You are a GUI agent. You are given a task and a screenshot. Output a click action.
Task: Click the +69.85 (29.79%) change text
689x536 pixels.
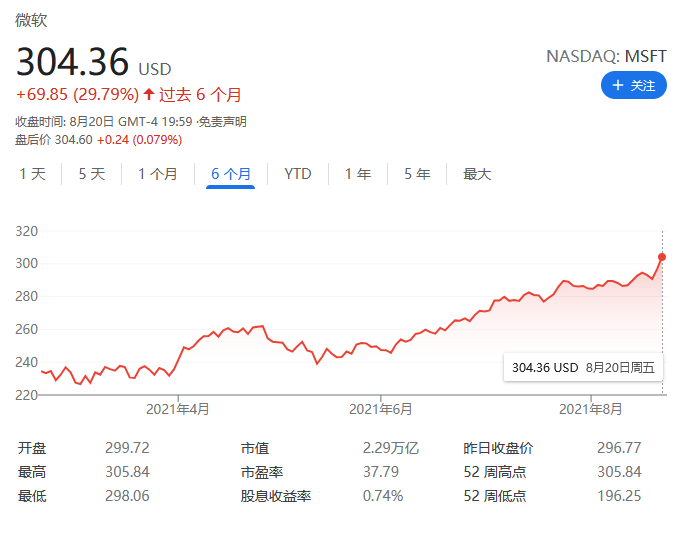point(77,94)
